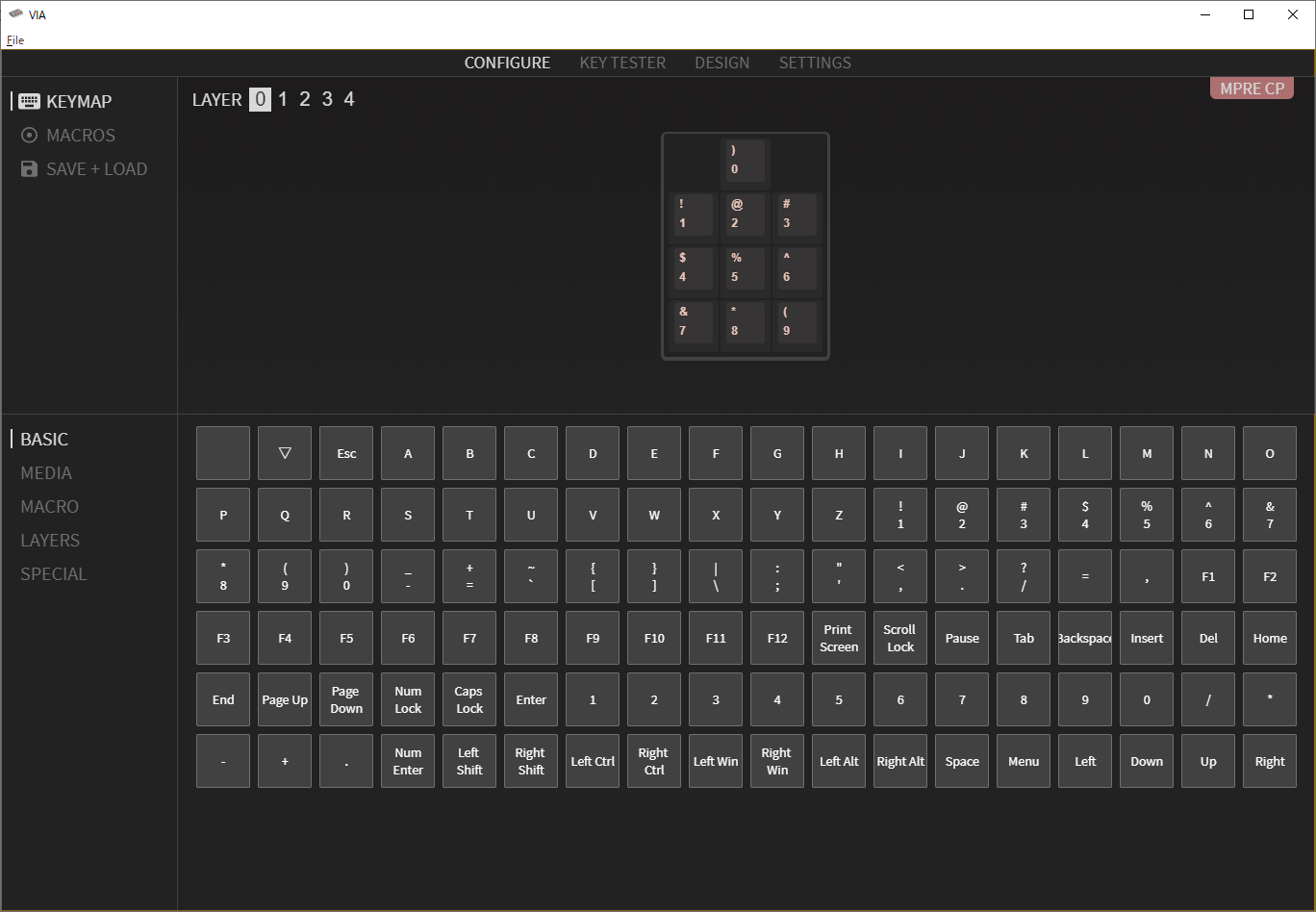Choose the Left Win keycode

[716, 761]
